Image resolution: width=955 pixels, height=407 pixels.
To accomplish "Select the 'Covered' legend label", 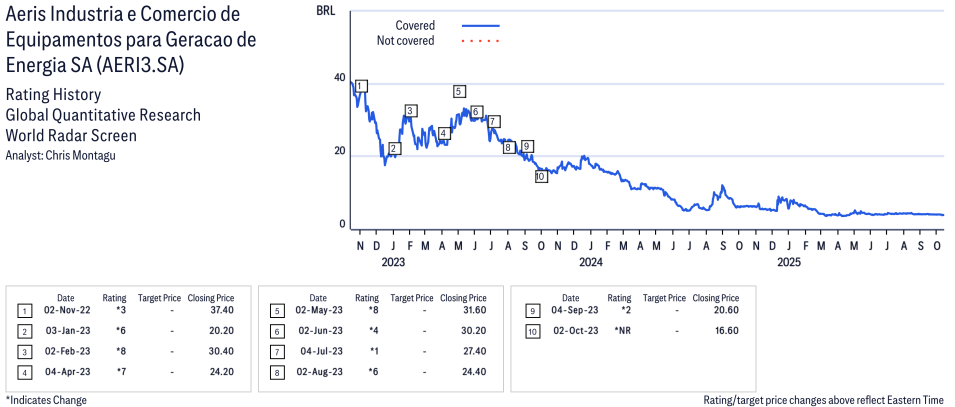I will 415,25.
